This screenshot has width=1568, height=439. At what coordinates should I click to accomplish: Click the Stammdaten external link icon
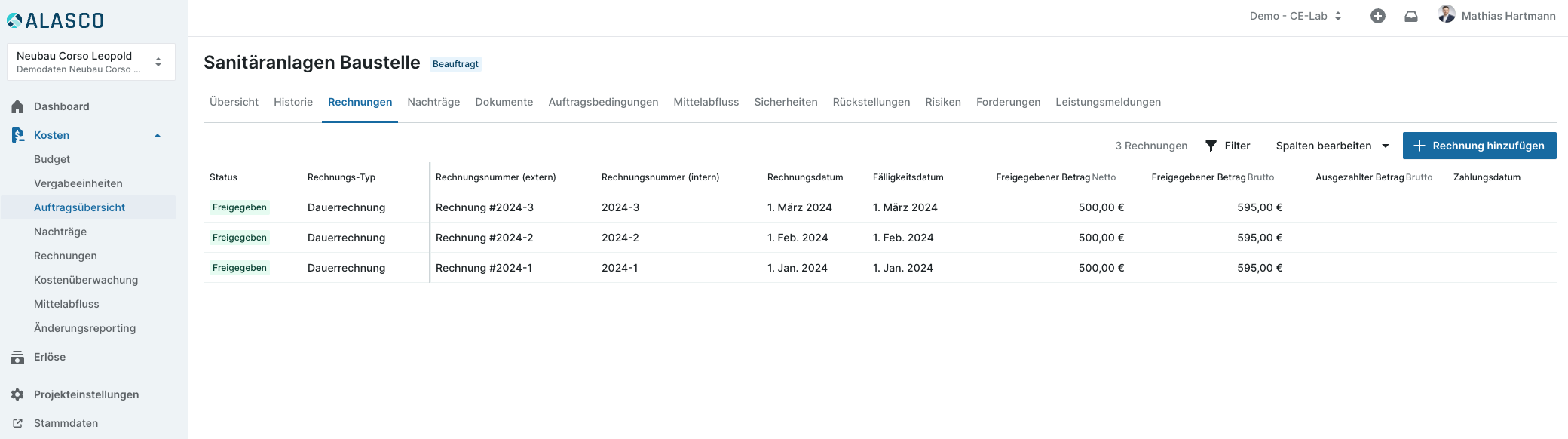(x=17, y=423)
